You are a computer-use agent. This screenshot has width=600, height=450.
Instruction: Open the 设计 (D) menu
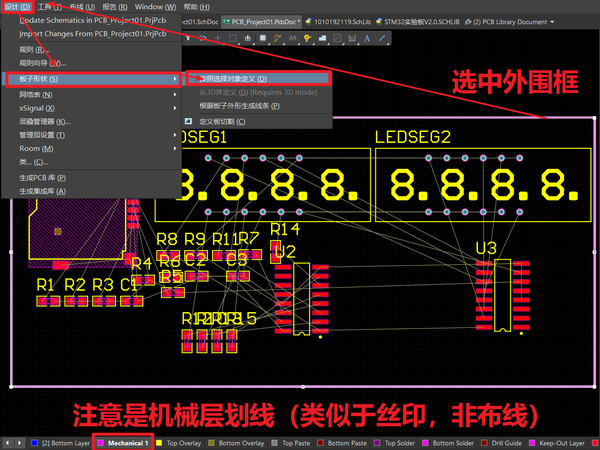[18, 7]
